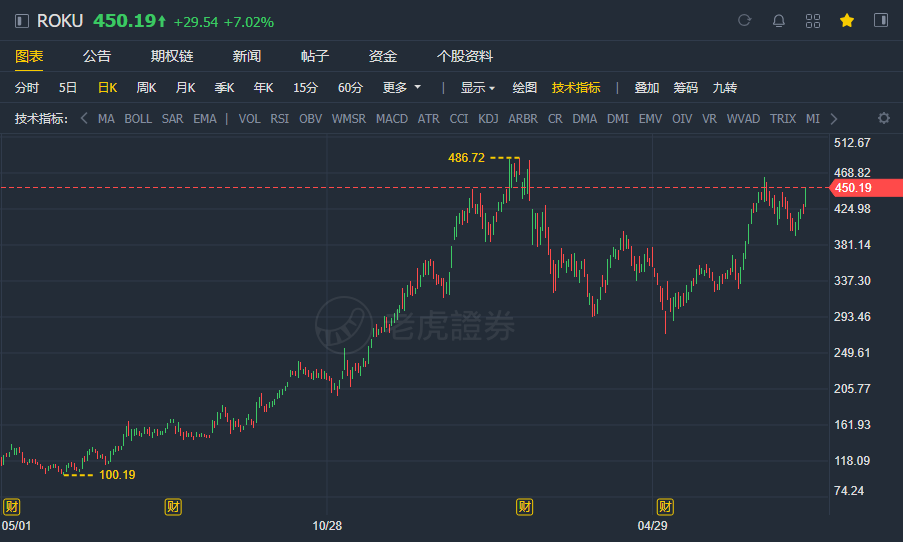Enable the SAR indicator
Screen dimensions: 903x542
click(172, 119)
